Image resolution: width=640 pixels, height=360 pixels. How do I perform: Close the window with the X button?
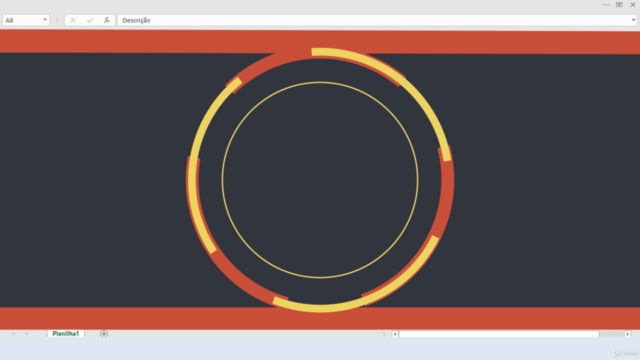point(633,5)
